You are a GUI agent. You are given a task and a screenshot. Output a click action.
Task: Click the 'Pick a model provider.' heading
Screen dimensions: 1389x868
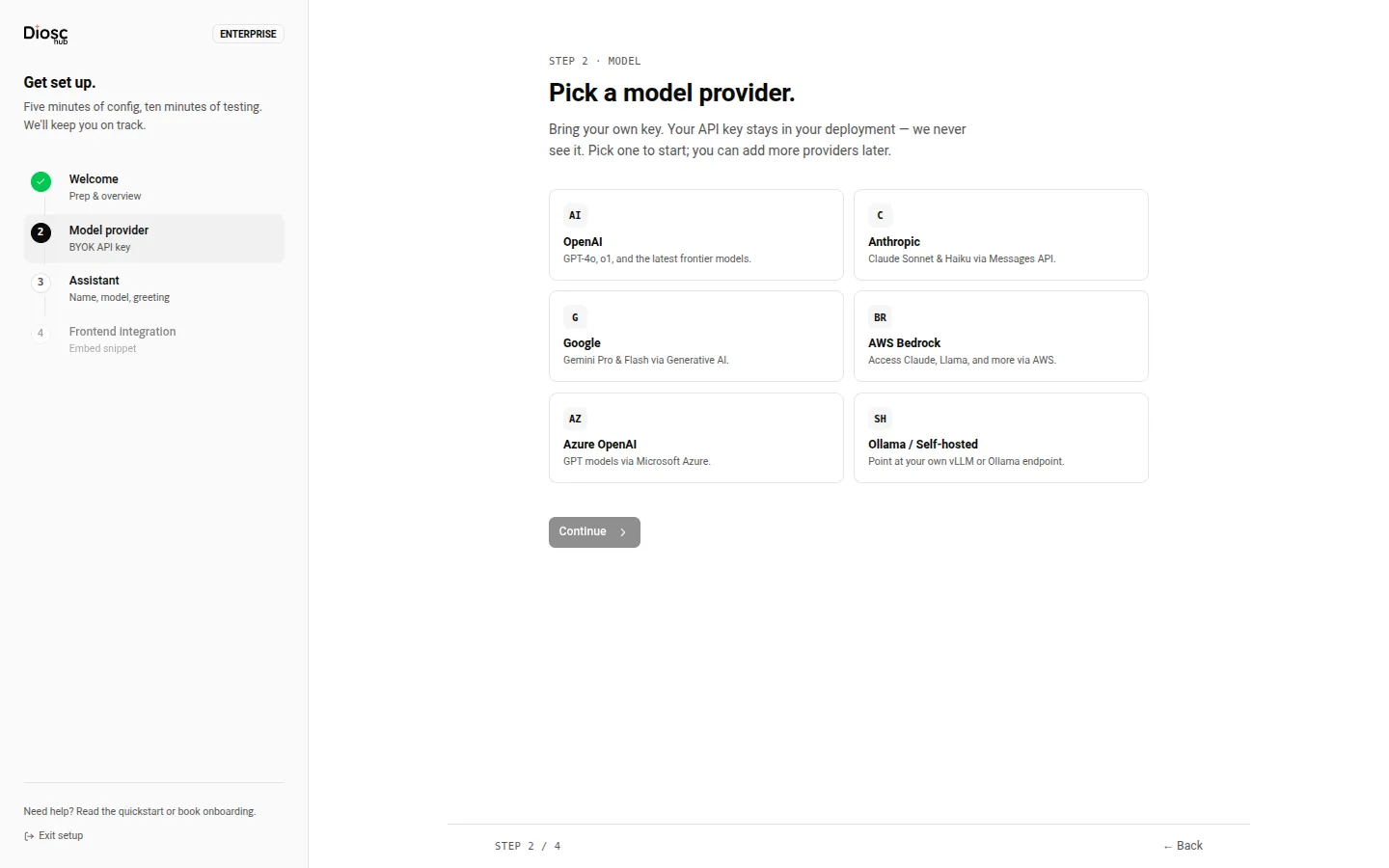pyautogui.click(x=671, y=93)
